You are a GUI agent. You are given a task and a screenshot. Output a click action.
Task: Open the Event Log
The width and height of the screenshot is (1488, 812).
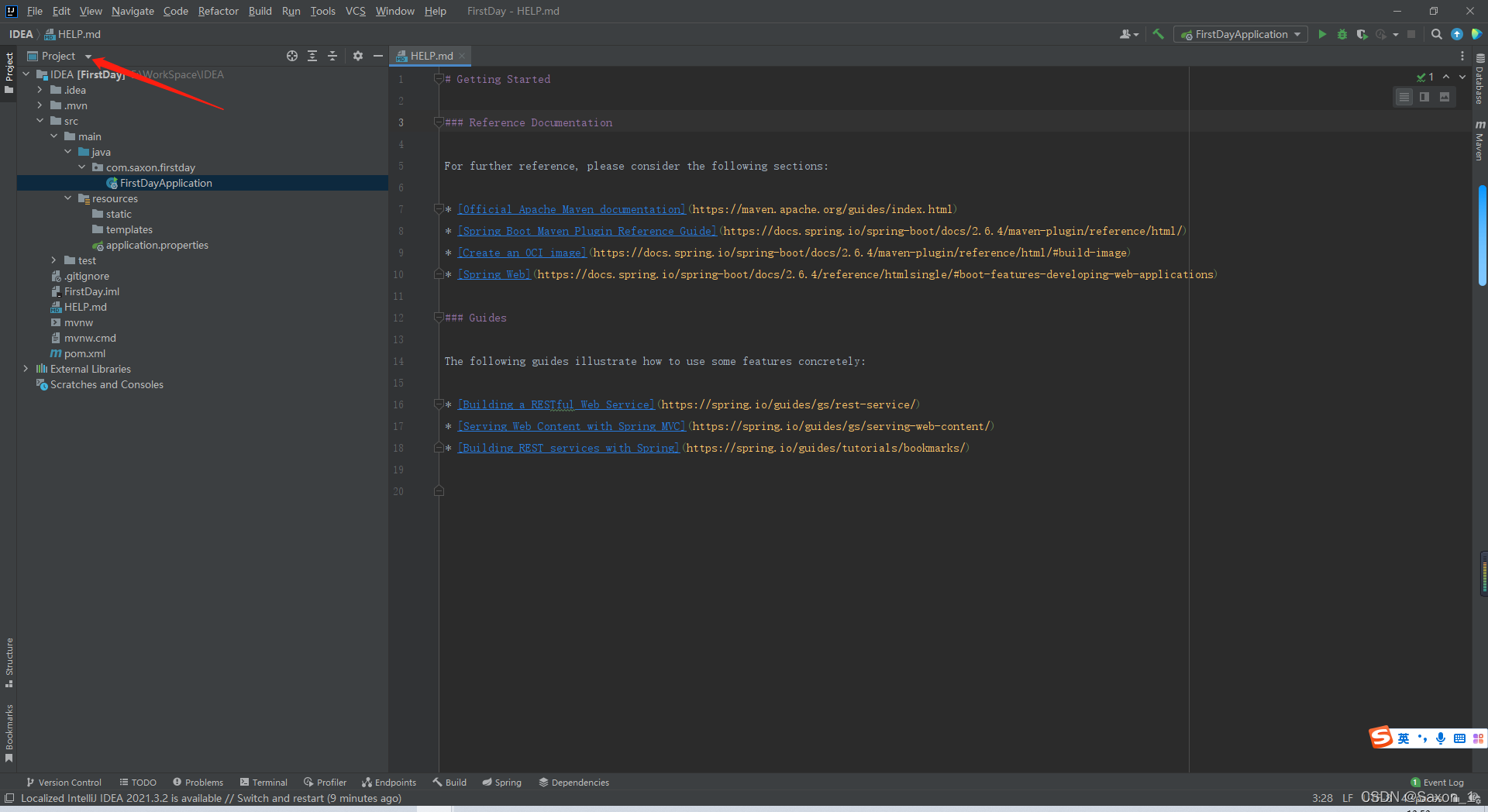pyautogui.click(x=1438, y=783)
